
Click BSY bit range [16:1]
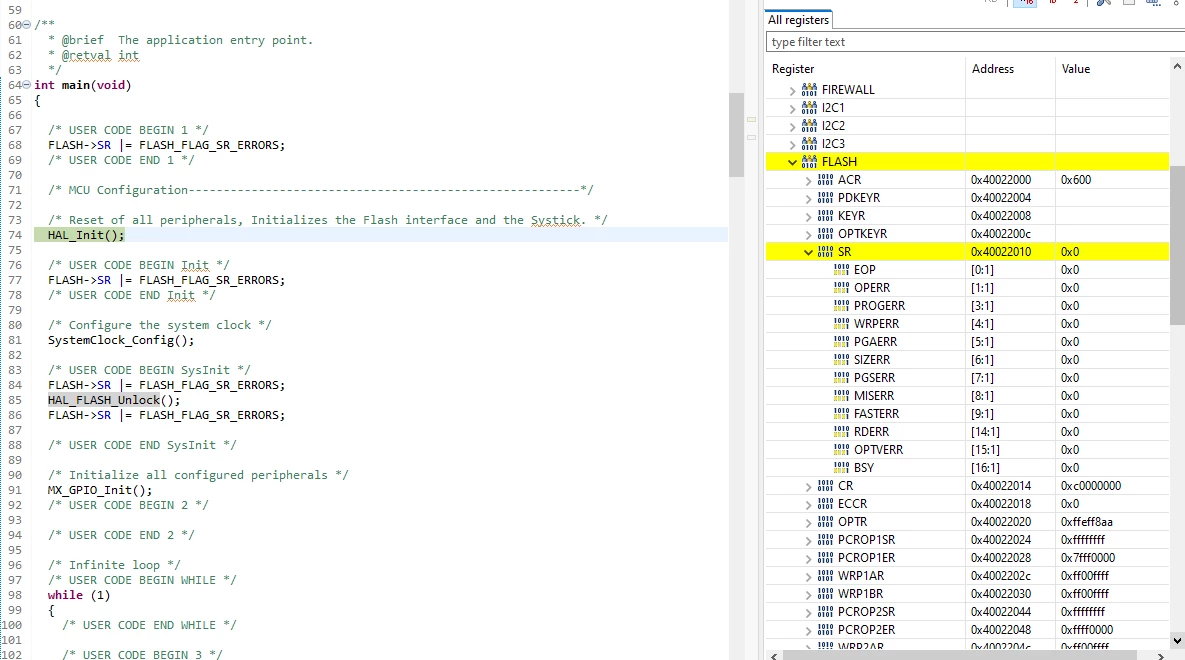point(985,467)
